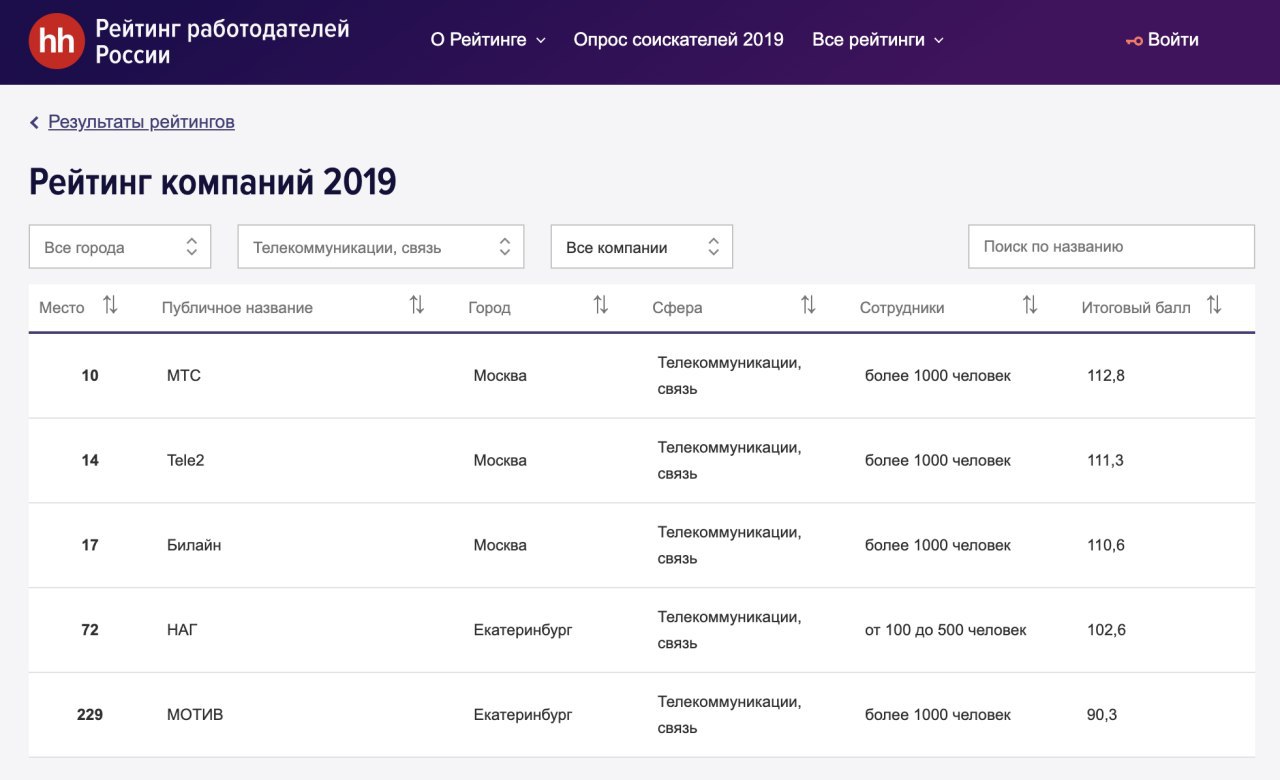
Task: Click the score 111,3 cell
Action: click(x=1105, y=461)
